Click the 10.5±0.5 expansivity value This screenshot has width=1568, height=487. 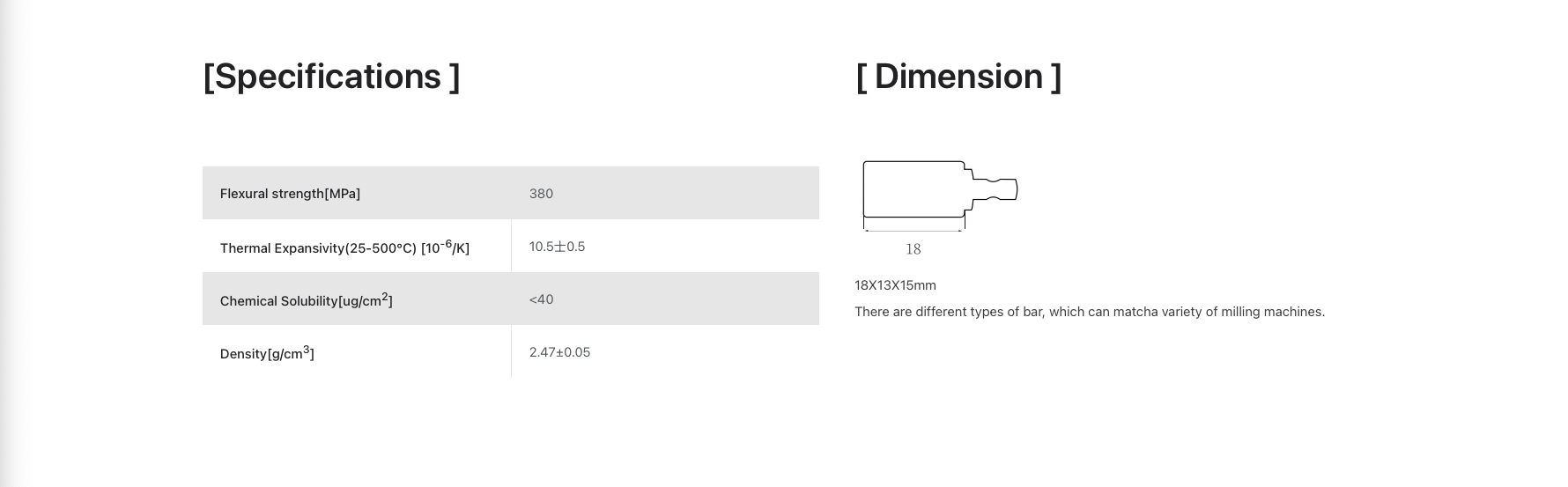[x=557, y=247]
